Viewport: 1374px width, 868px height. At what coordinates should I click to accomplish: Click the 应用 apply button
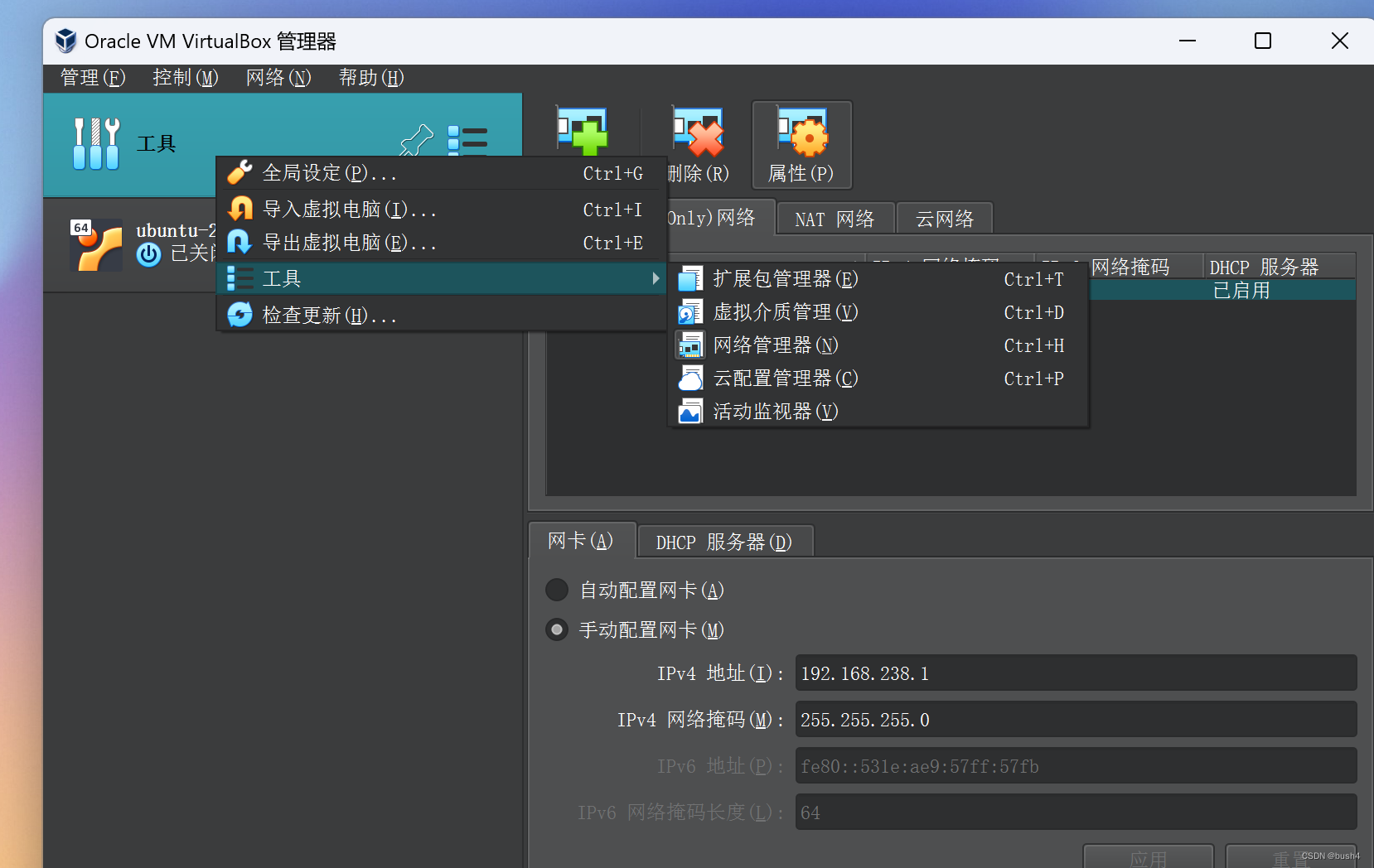1149,857
